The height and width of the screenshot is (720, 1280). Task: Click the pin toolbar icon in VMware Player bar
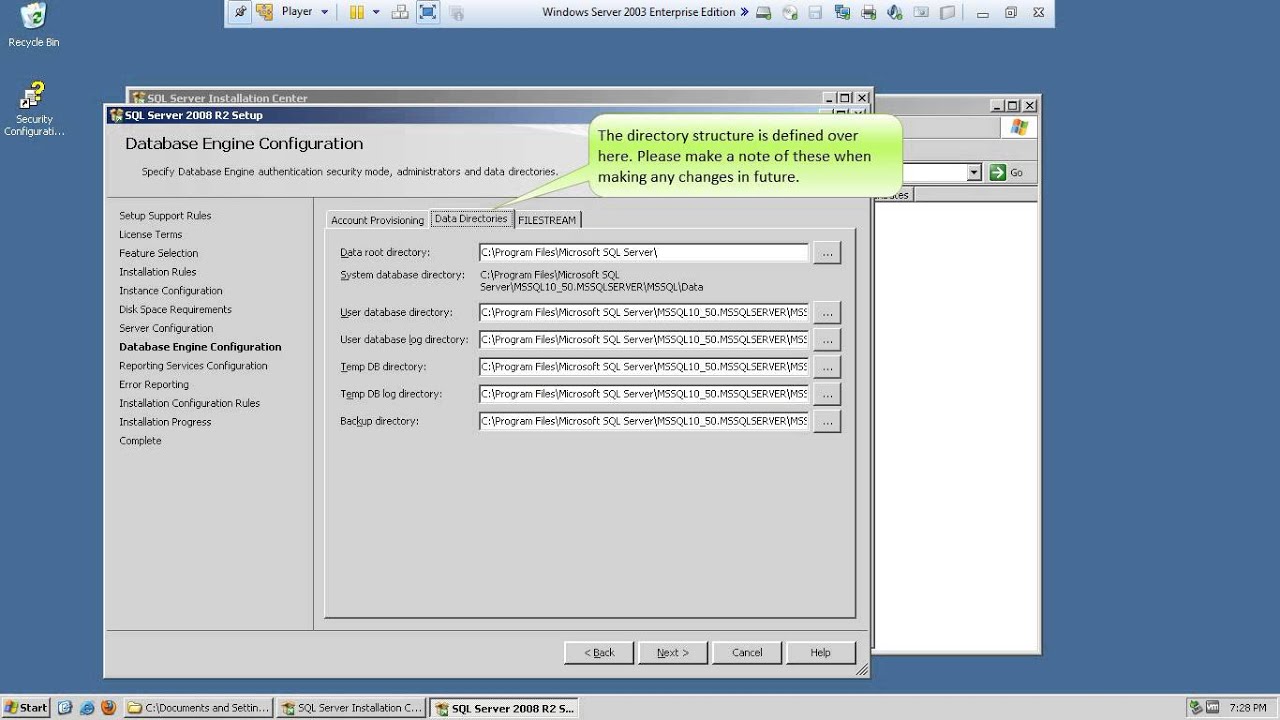[x=240, y=12]
